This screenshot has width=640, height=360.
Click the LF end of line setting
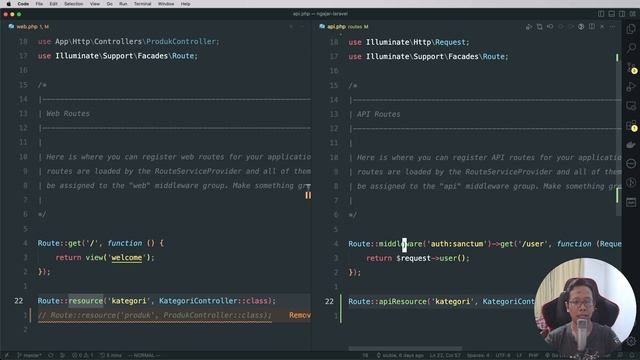(x=519, y=356)
